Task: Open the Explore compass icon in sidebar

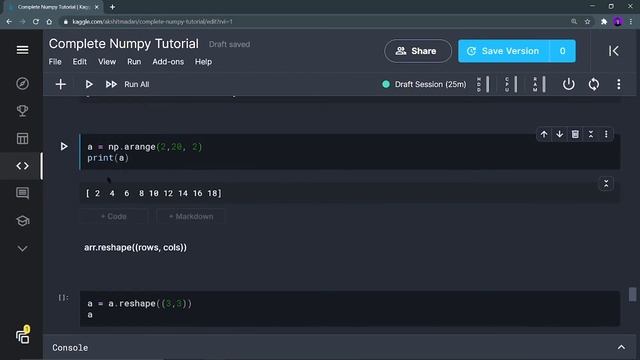Action: point(22,84)
